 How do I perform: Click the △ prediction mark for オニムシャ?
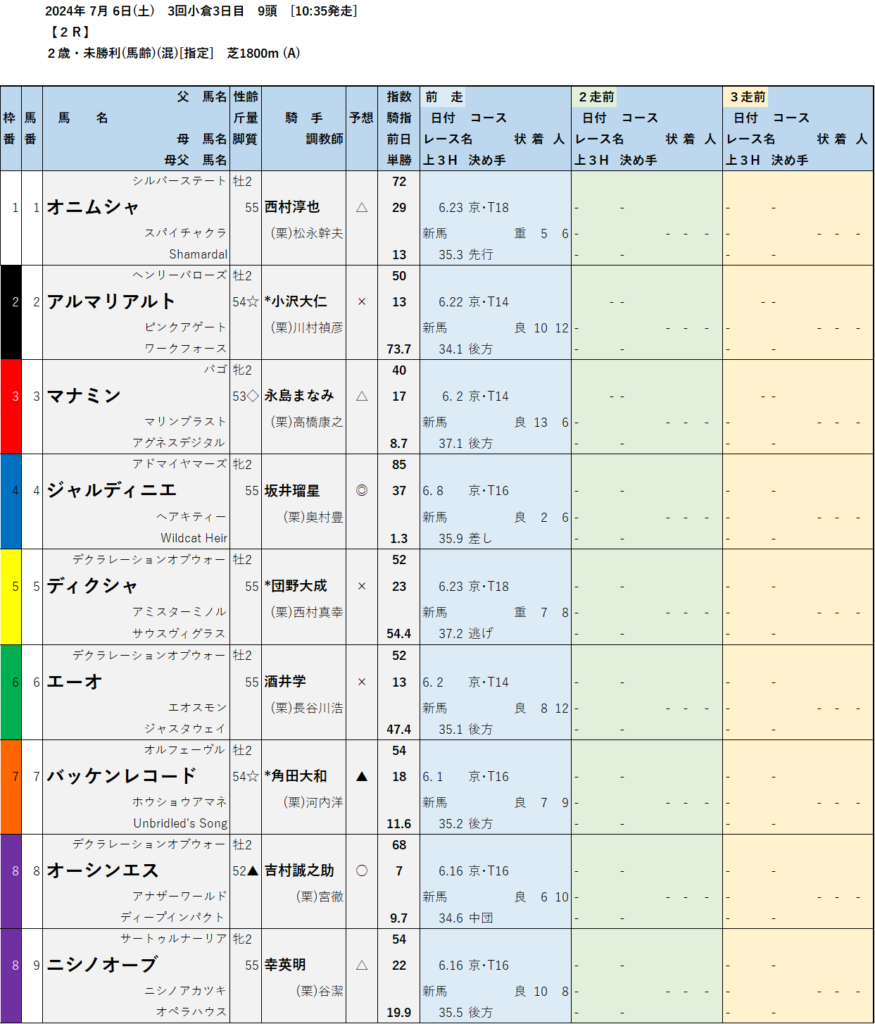click(x=361, y=207)
